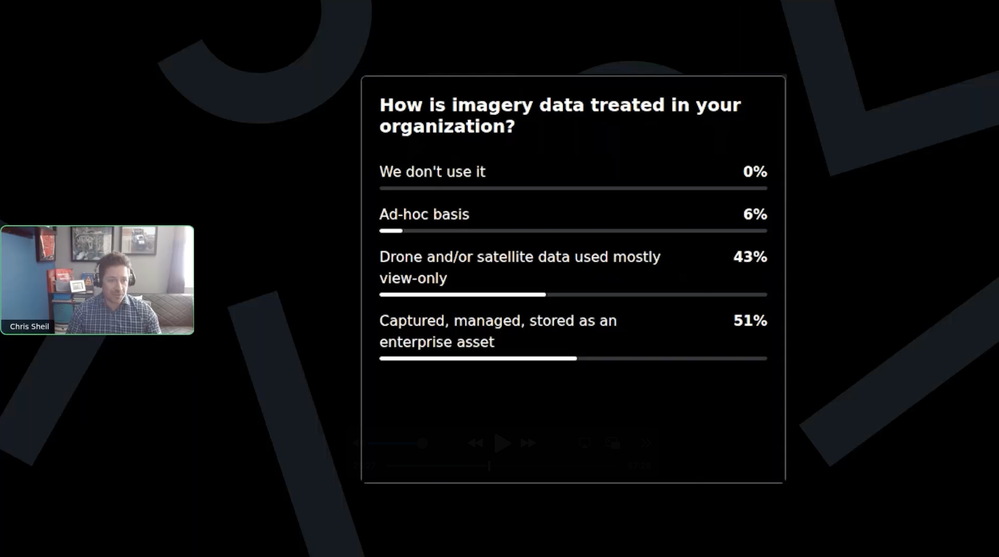This screenshot has width=999, height=557.
Task: Click the volume slider knob
Action: pyautogui.click(x=423, y=443)
